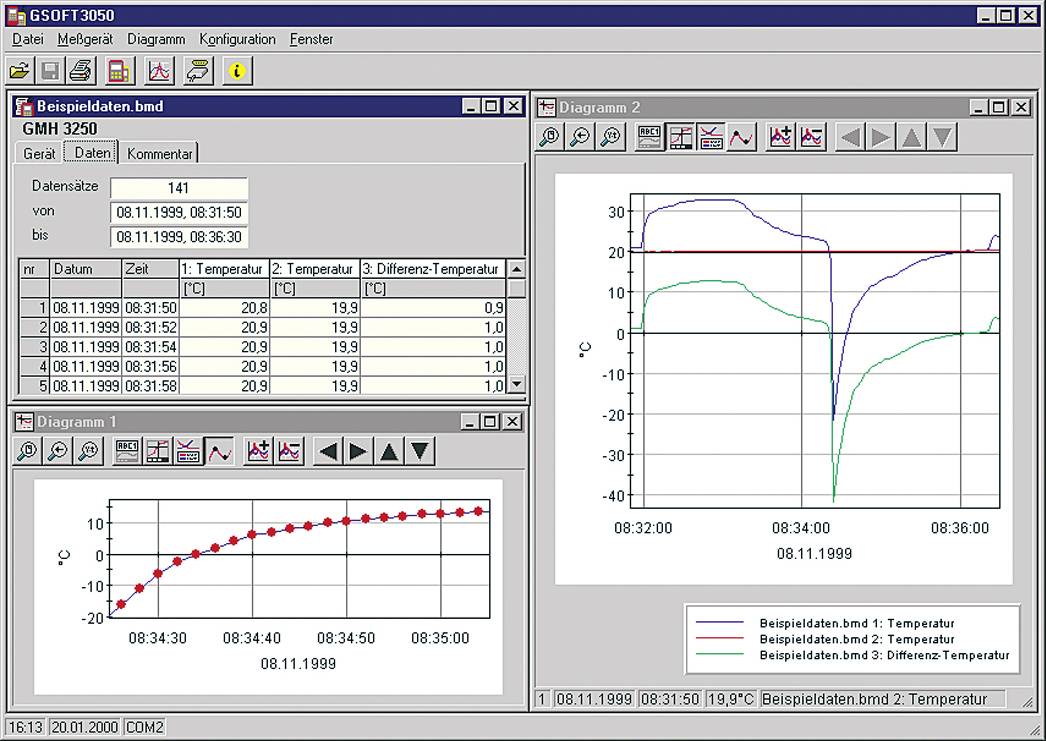
Task: Toggle grid/cursor display button in Diagramm 2
Action: [x=681, y=138]
